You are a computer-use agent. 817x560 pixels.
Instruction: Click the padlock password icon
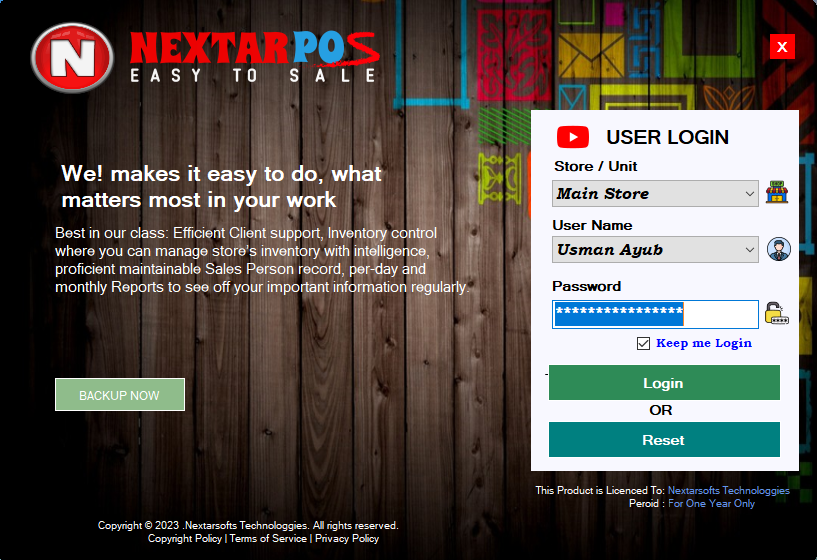(x=776, y=314)
